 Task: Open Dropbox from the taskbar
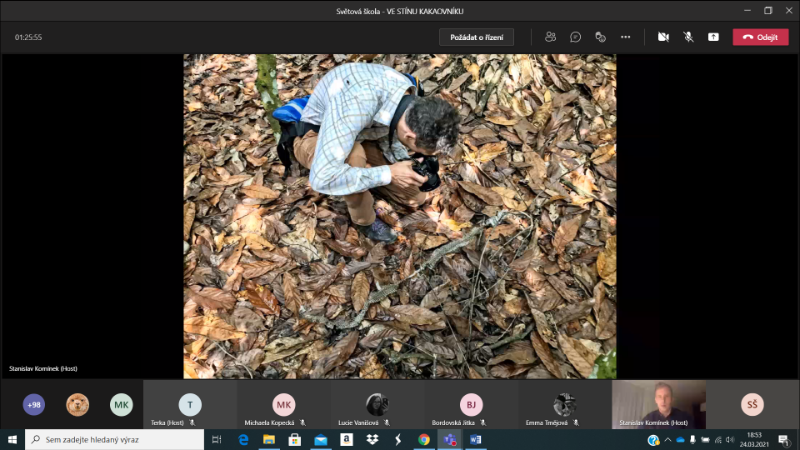pyautogui.click(x=372, y=439)
